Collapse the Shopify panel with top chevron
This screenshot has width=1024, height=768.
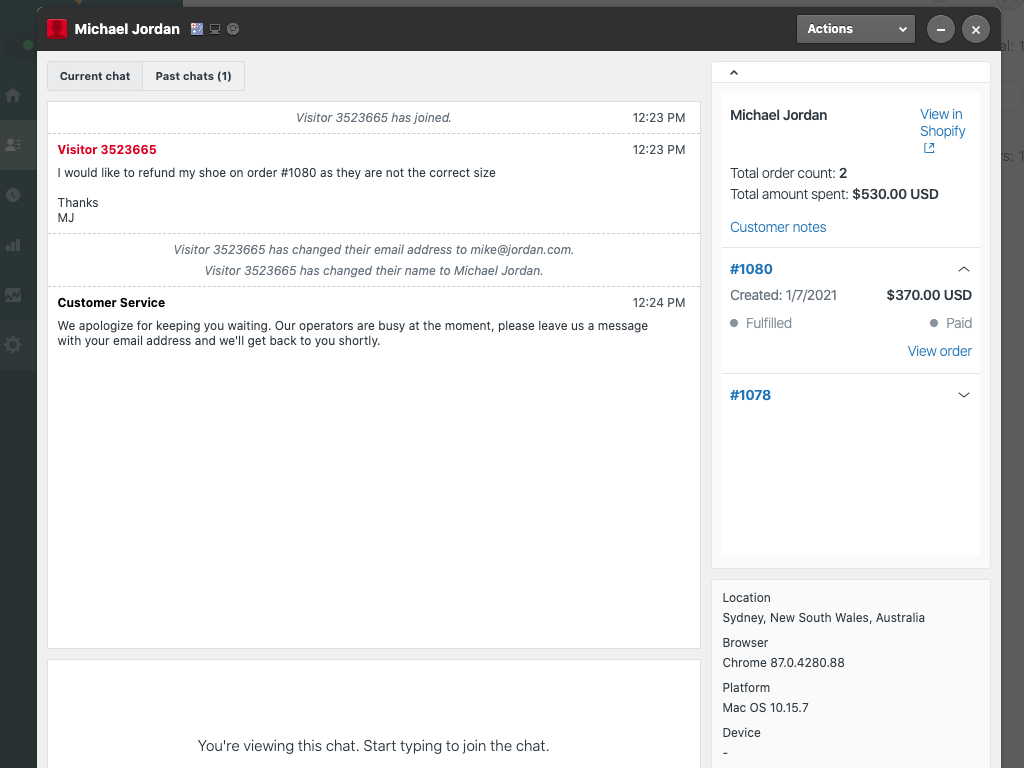pyautogui.click(x=734, y=72)
